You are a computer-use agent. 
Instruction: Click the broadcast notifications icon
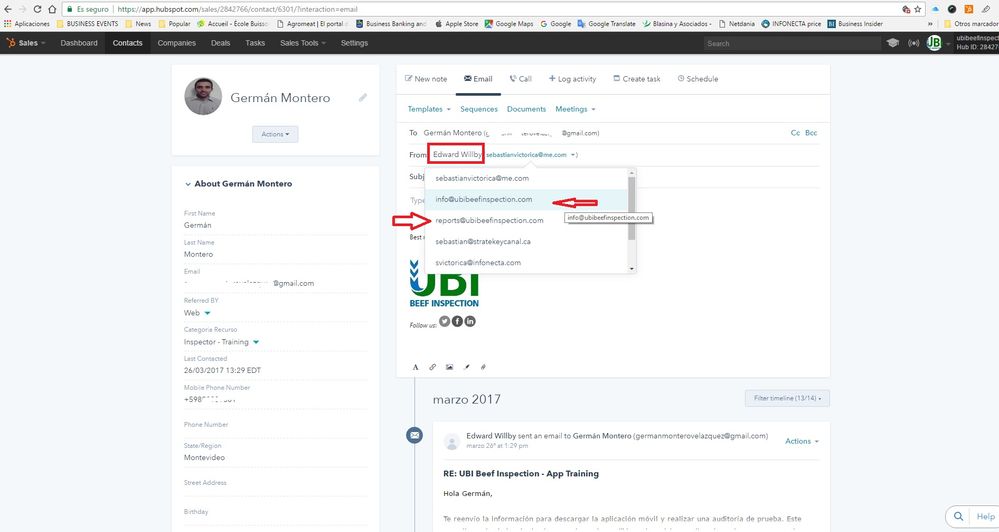click(x=914, y=43)
